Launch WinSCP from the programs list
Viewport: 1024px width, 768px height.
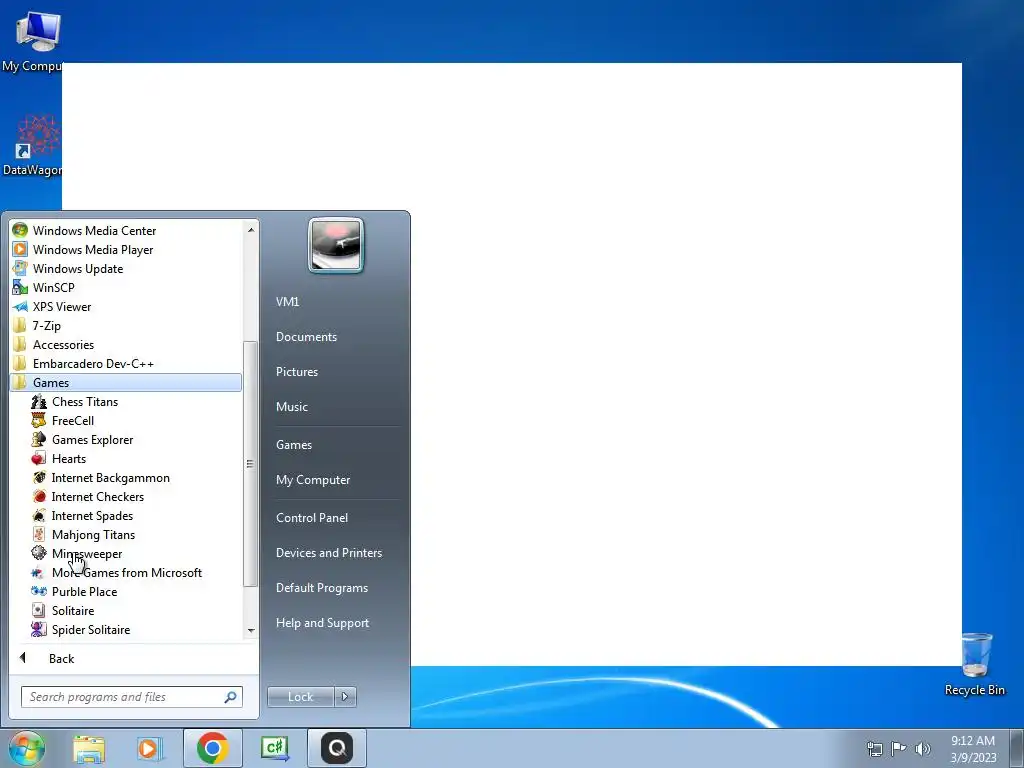click(125, 287)
